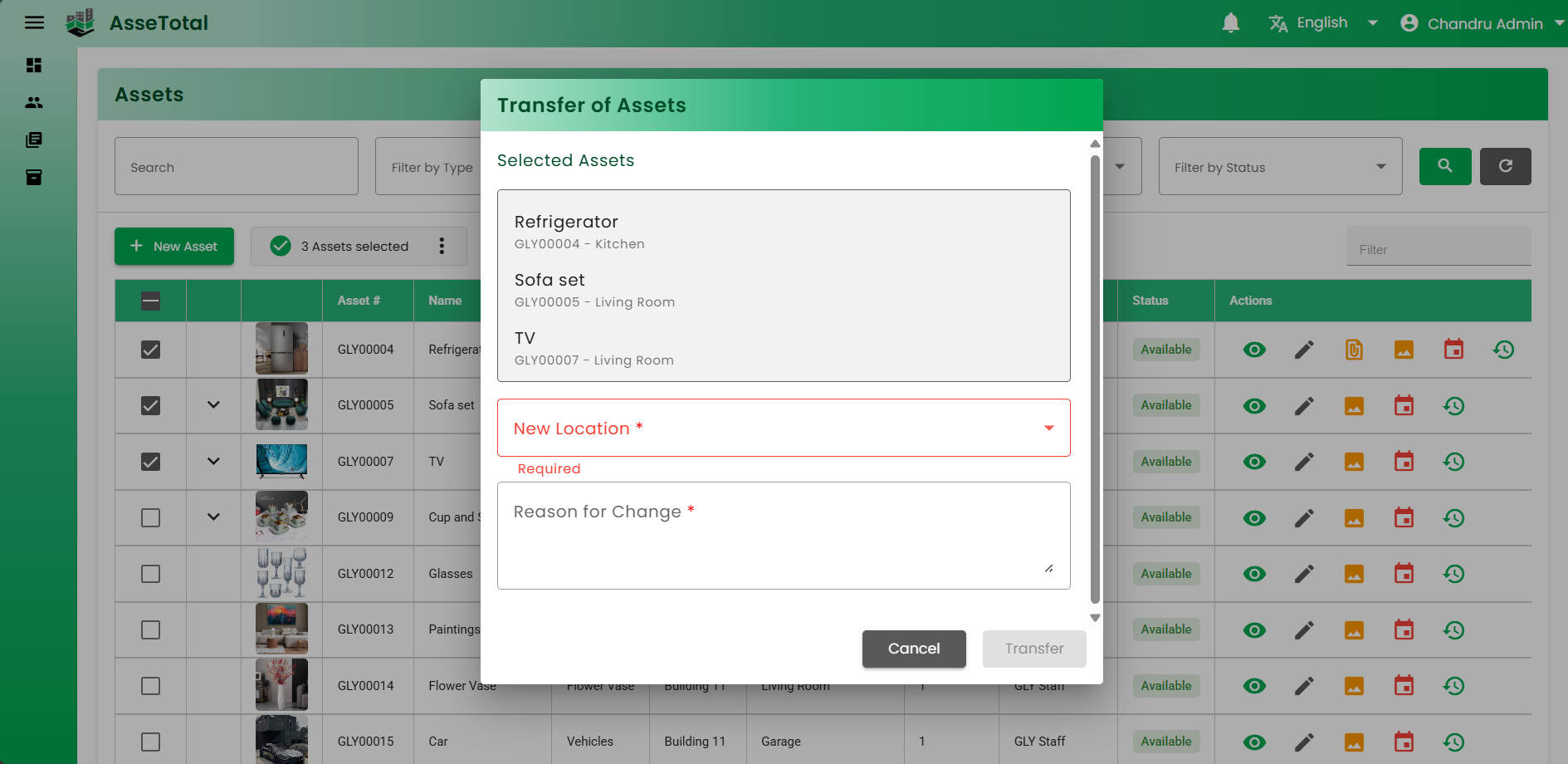
Task: Click the green search button
Action: 1445,166
